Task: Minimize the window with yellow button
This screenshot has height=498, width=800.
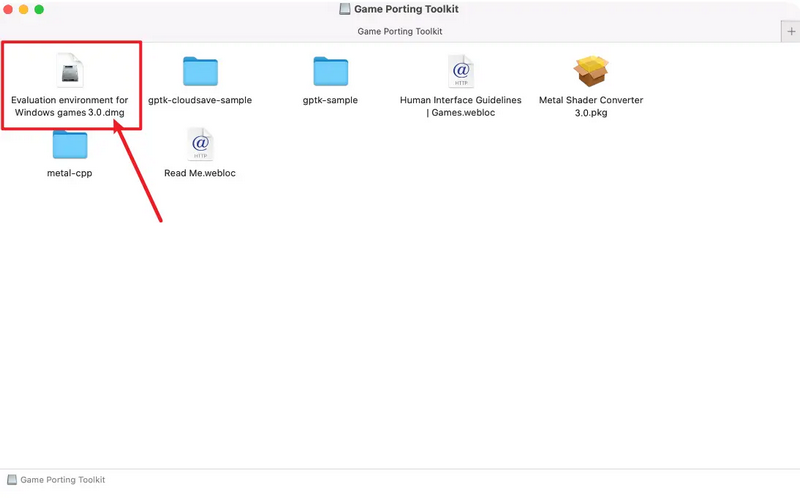Action: pyautogui.click(x=23, y=9)
